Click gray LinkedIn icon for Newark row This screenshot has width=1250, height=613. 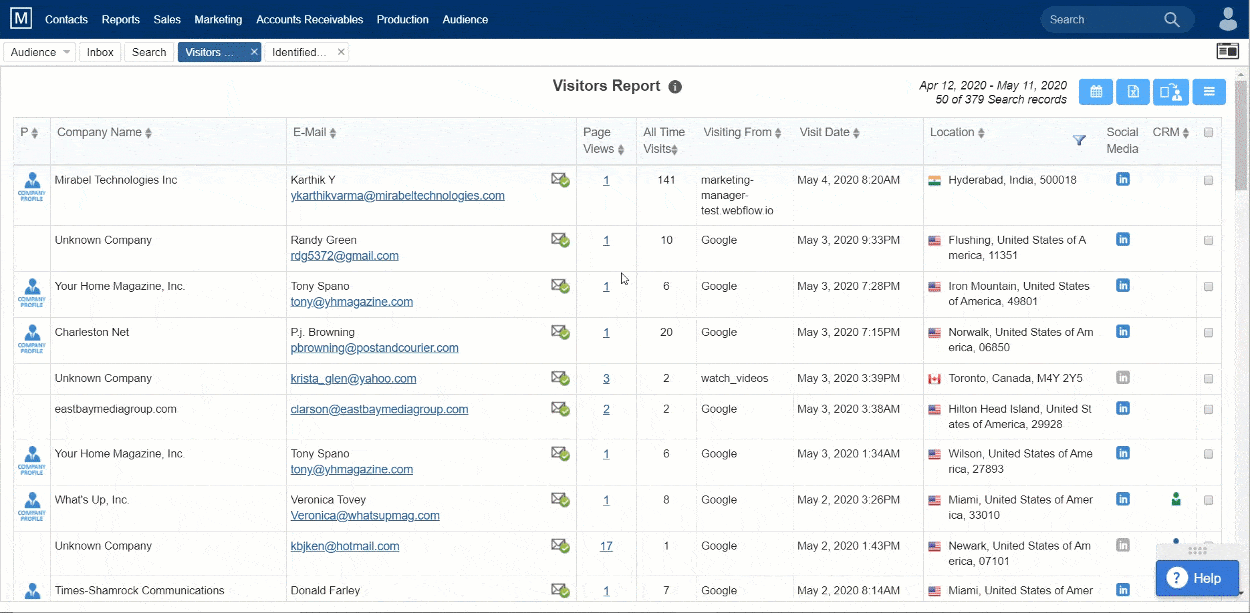[x=1123, y=545]
